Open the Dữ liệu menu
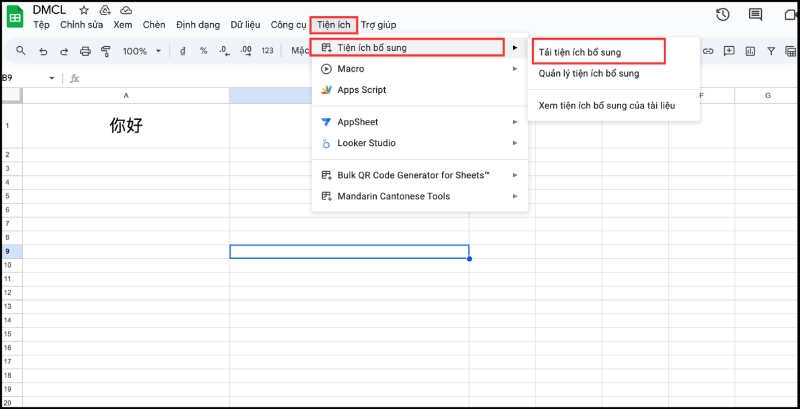Image resolution: width=800 pixels, height=409 pixels. pyautogui.click(x=245, y=24)
